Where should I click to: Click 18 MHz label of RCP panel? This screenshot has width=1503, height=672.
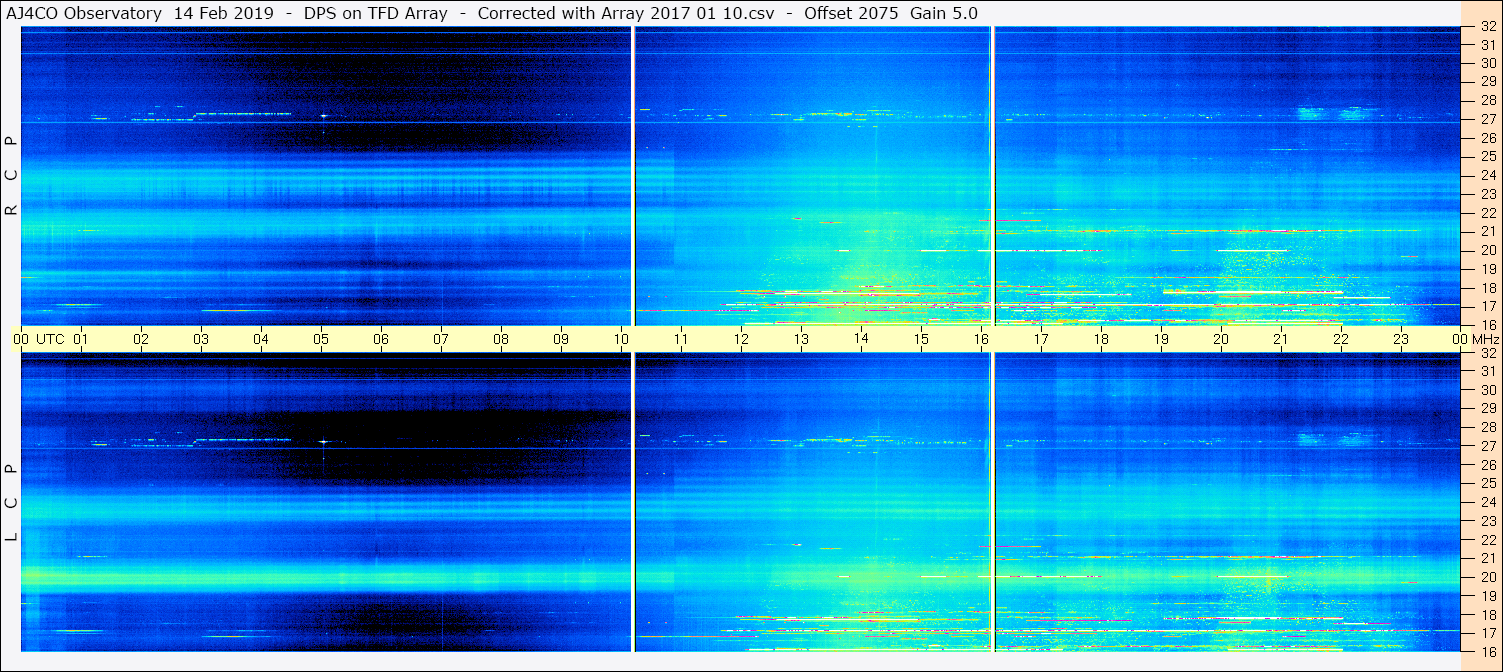pyautogui.click(x=1488, y=288)
